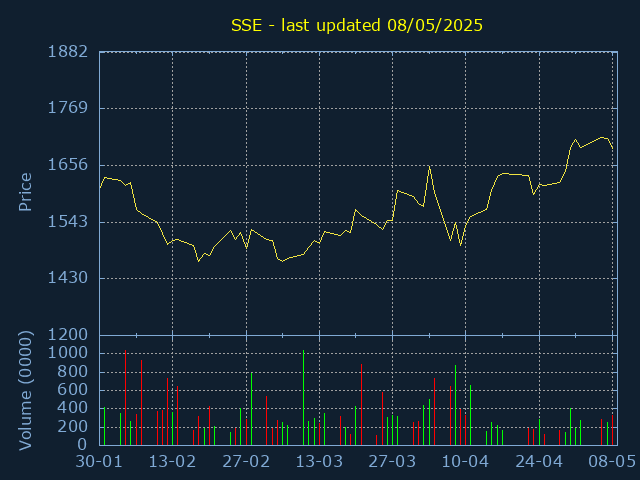Viewport: 640px width, 480px height.
Task: Click the chart title 'SSE - last updated 08/05/2025'
Action: (357, 26)
